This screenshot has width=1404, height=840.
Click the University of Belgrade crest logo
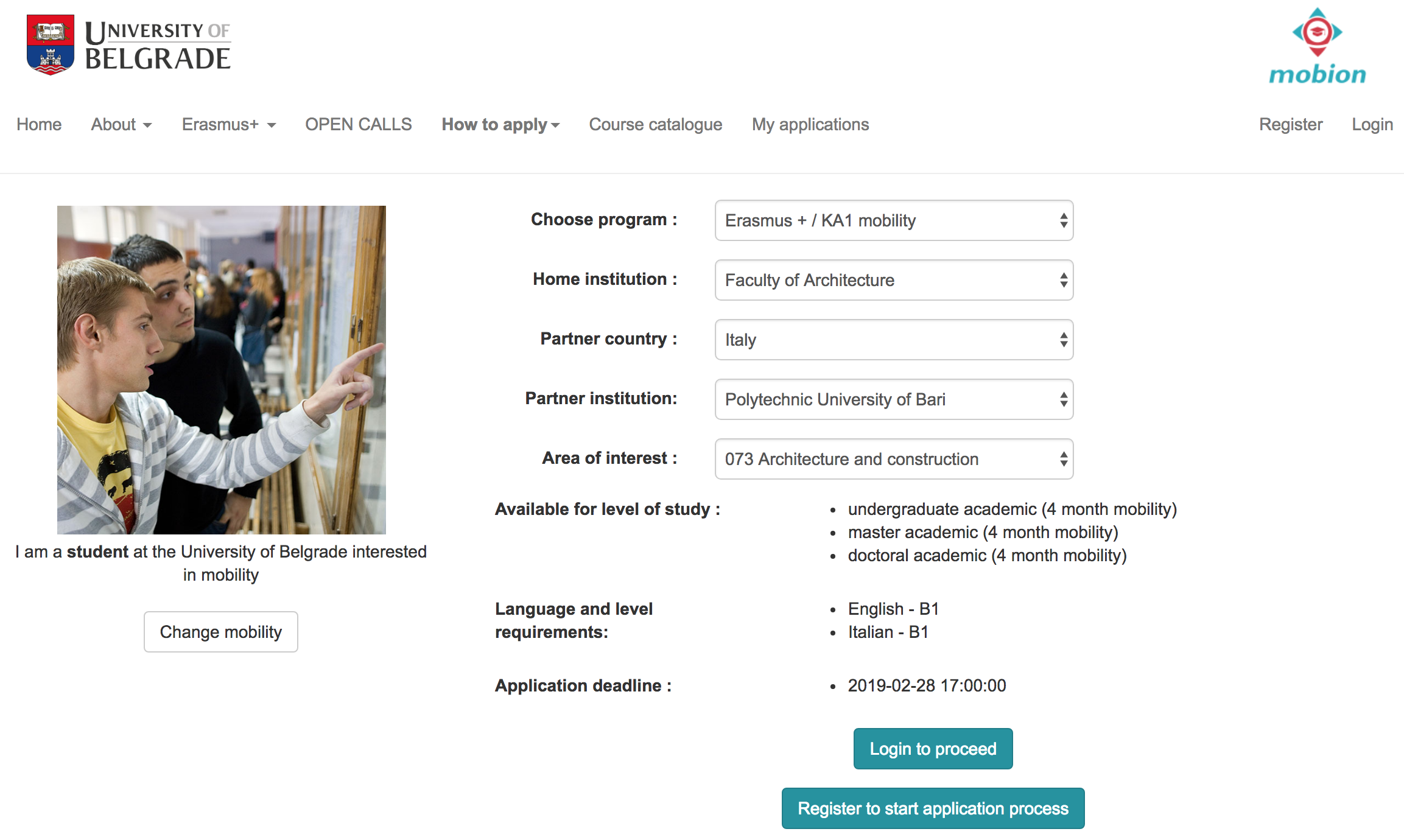tap(51, 44)
